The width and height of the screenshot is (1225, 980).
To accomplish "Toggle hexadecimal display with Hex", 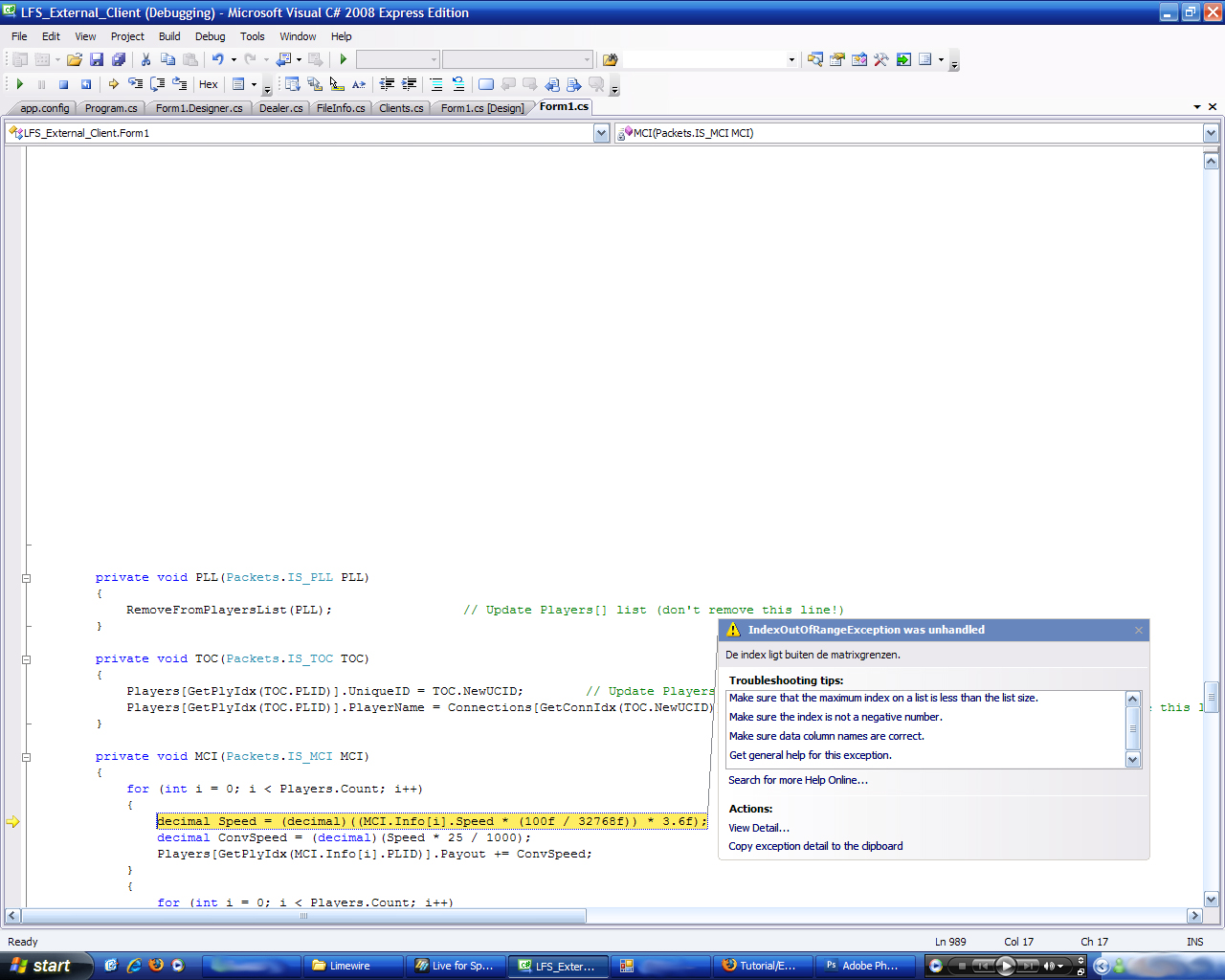I will click(209, 84).
